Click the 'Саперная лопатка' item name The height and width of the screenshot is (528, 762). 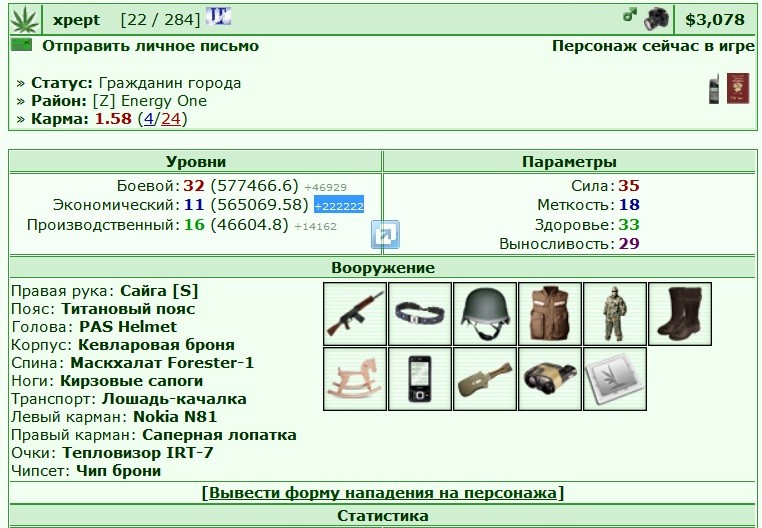(x=219, y=435)
